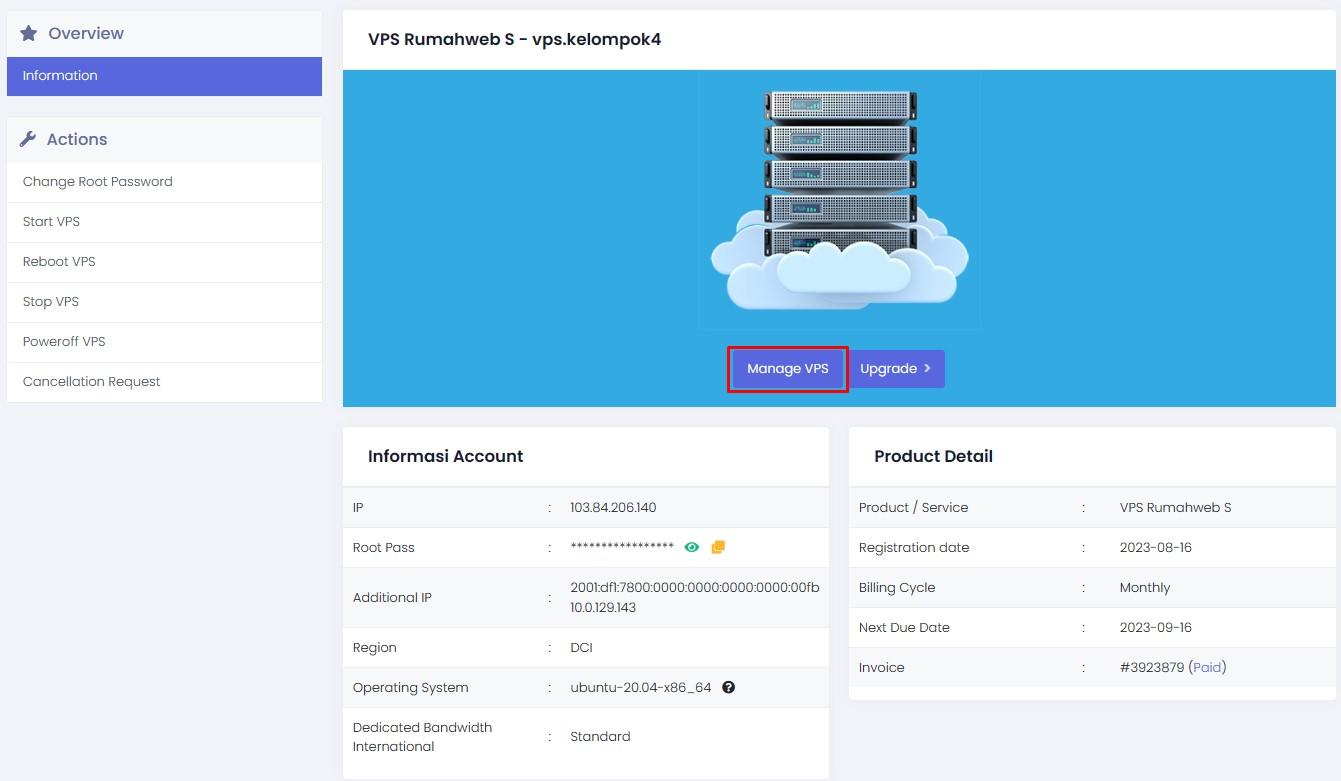Select the Registration date label
Viewport: 1341px width, 781px height.
(x=913, y=547)
